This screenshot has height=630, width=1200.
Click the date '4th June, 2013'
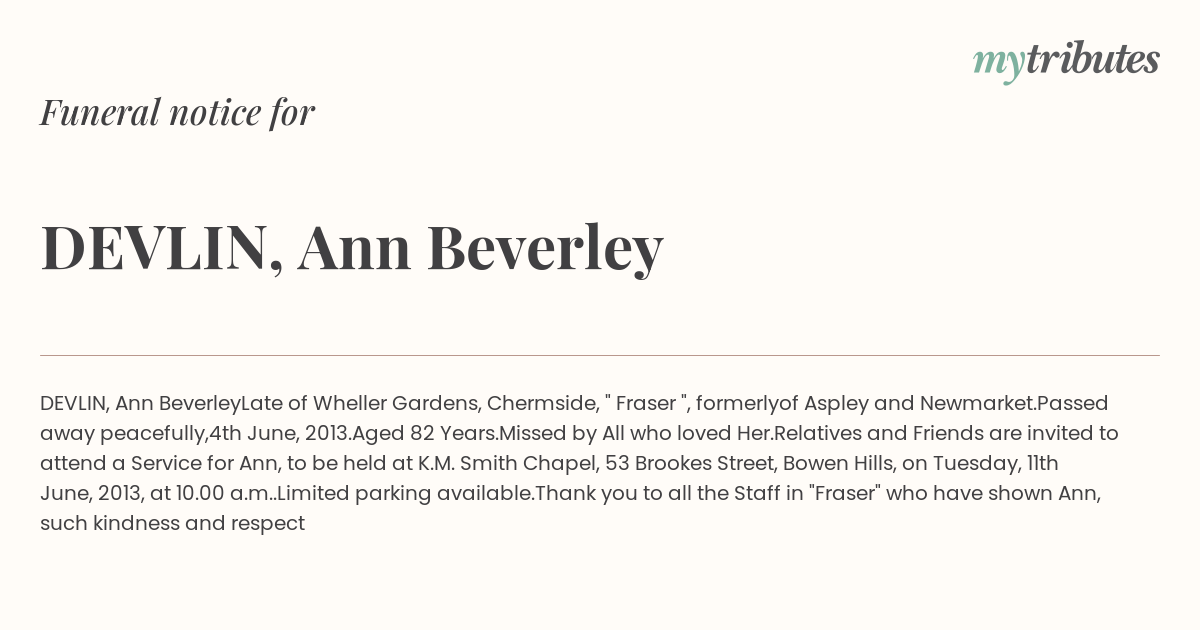[x=280, y=434]
